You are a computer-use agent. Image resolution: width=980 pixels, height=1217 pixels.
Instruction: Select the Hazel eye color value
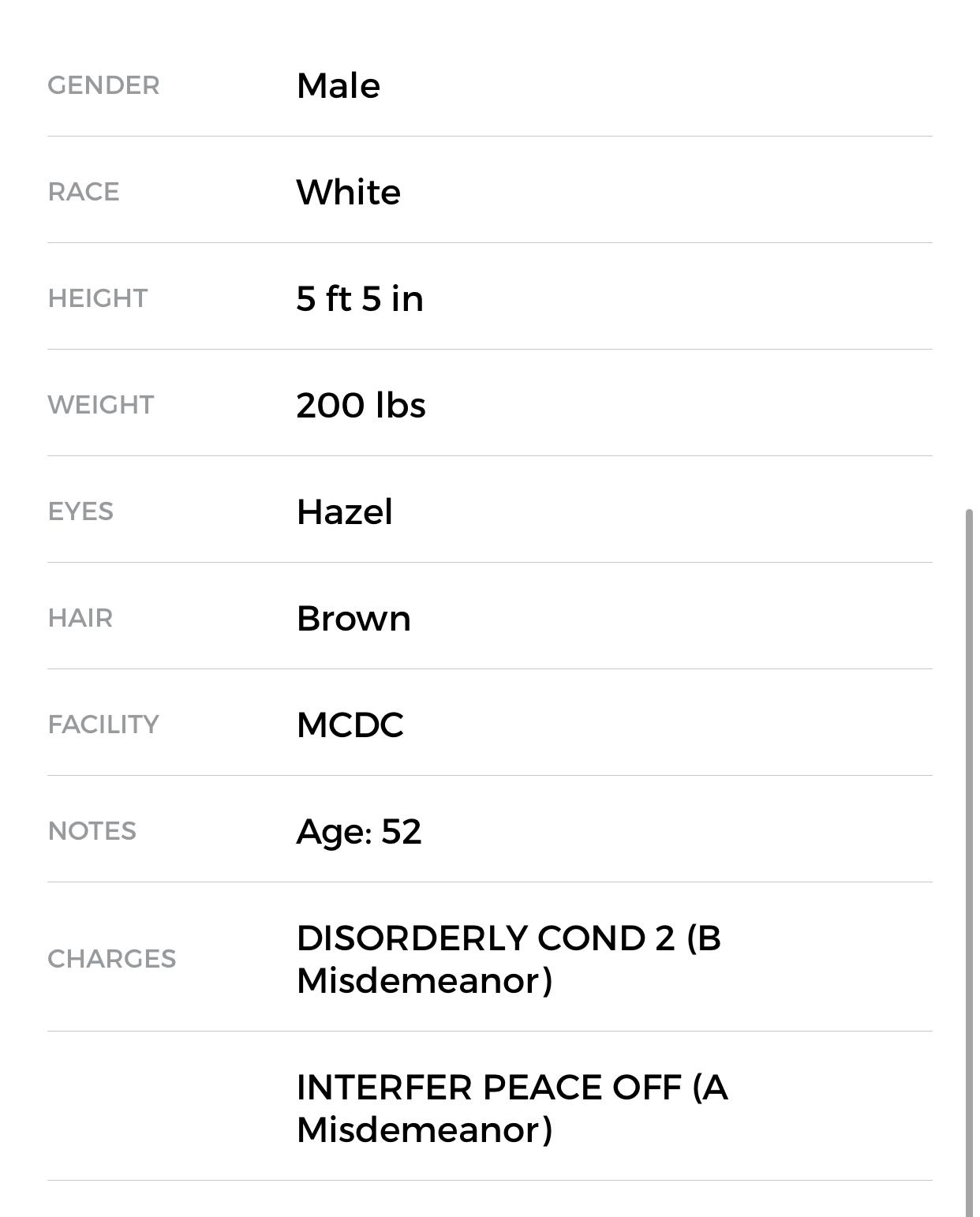point(344,511)
